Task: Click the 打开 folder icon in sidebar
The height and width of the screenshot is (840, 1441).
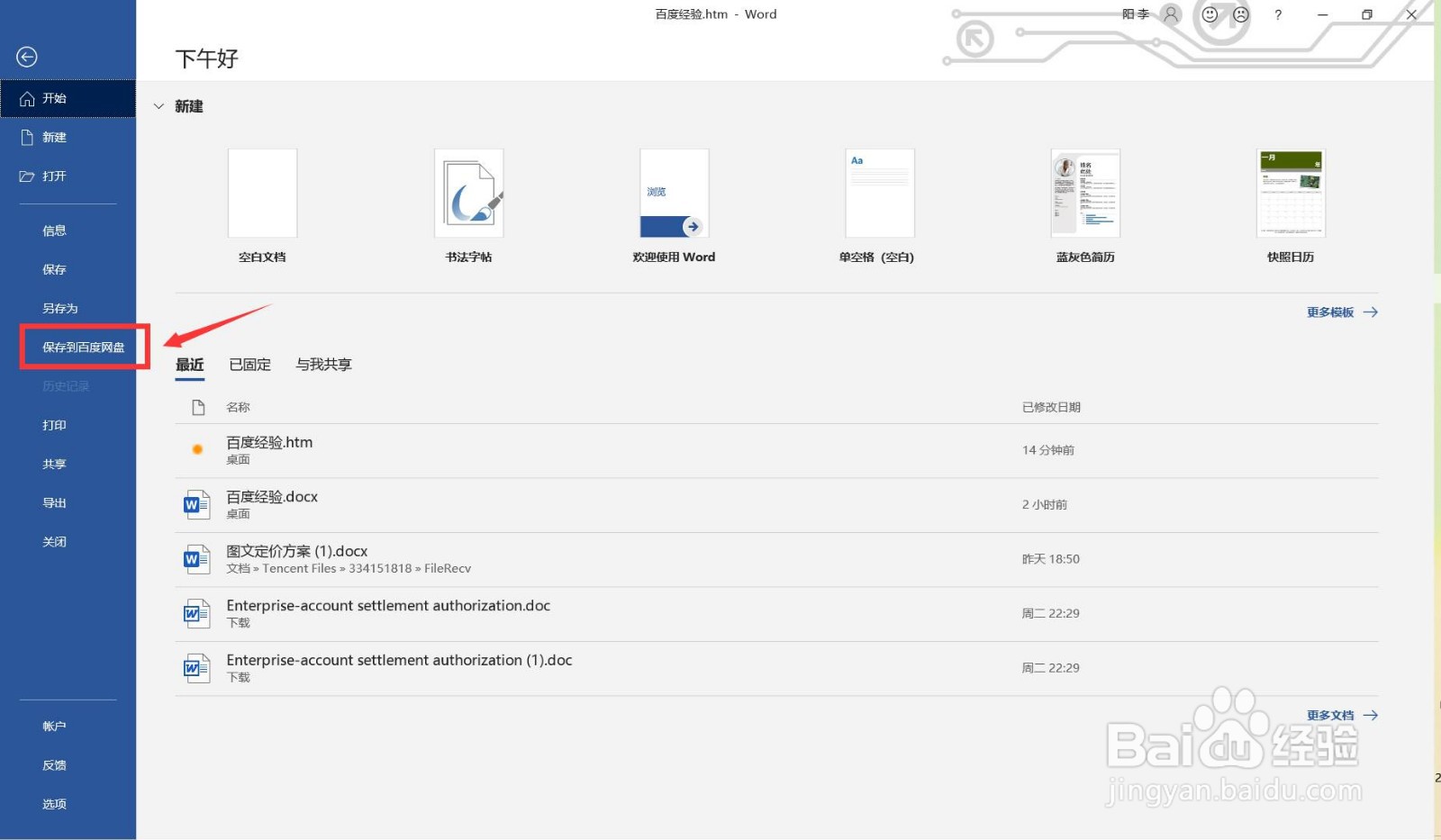Action: (27, 176)
